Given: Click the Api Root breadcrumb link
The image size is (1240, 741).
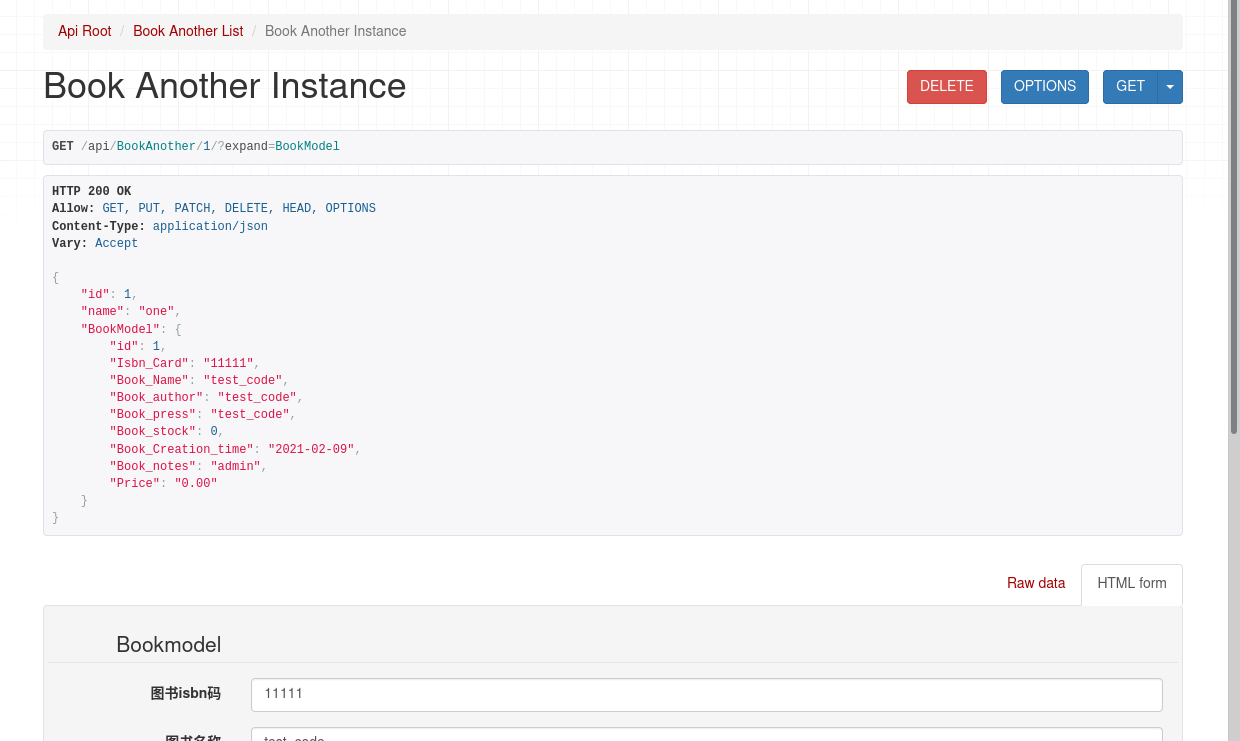Looking at the screenshot, I should point(84,31).
